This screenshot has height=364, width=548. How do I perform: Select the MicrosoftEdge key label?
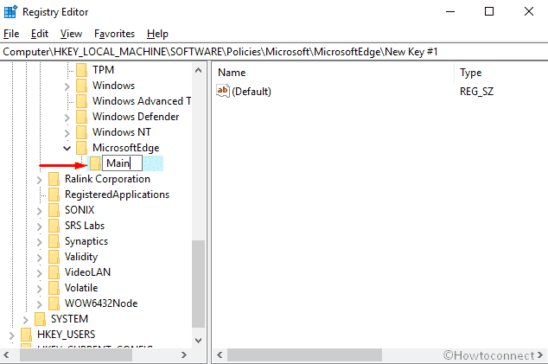[x=126, y=148]
